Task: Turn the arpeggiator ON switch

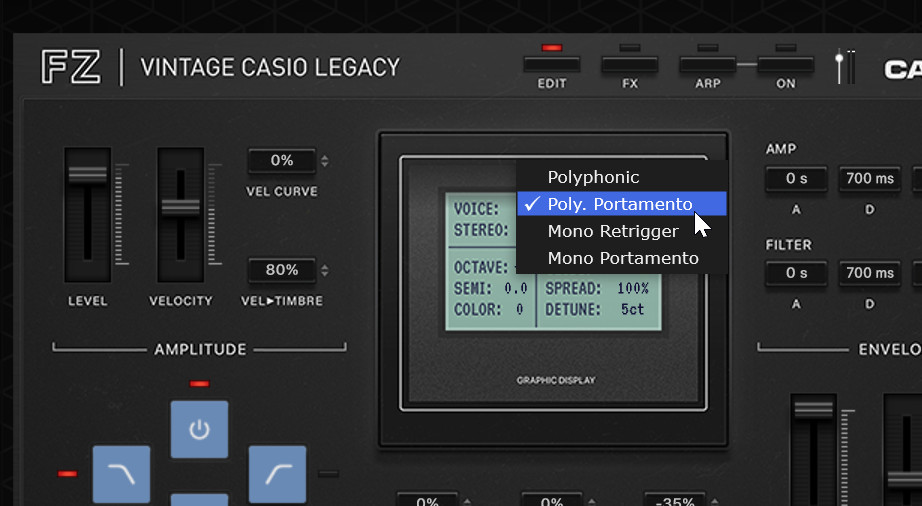Action: pos(785,64)
